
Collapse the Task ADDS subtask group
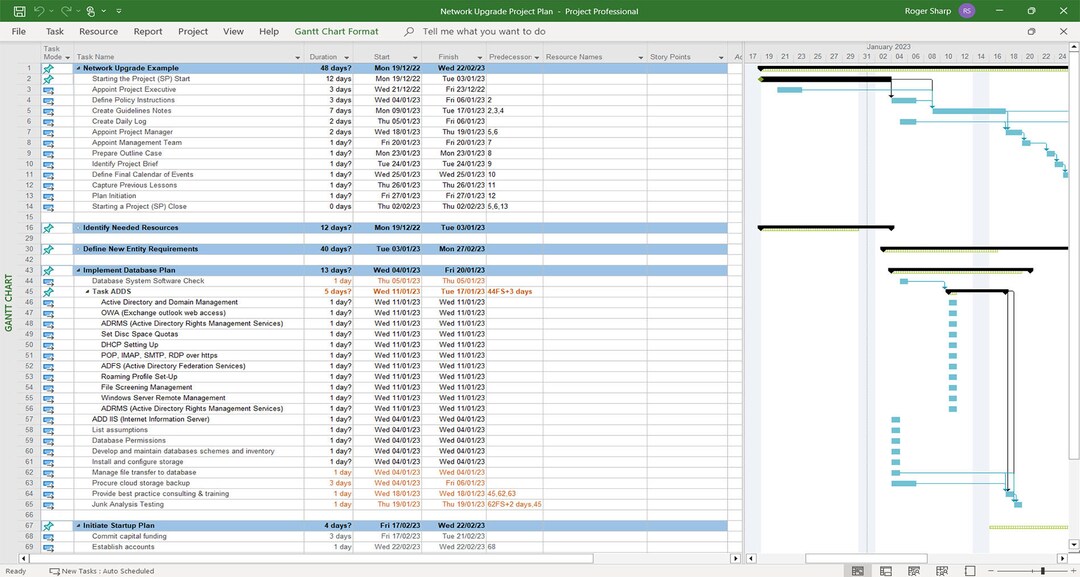coord(88,290)
